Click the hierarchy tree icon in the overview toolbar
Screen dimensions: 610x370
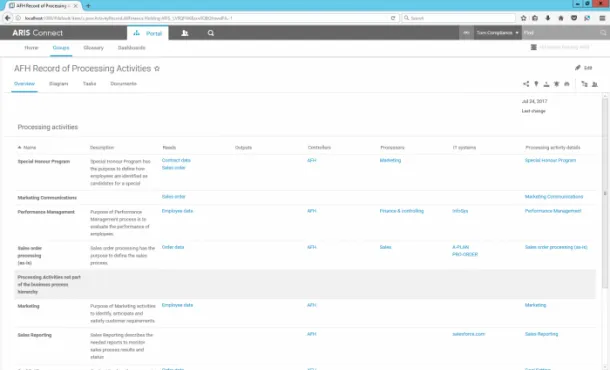click(x=584, y=84)
